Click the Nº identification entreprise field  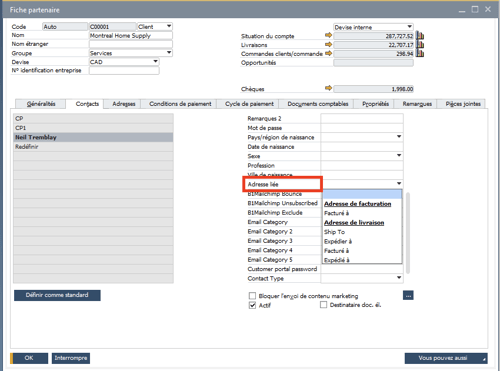pos(124,70)
